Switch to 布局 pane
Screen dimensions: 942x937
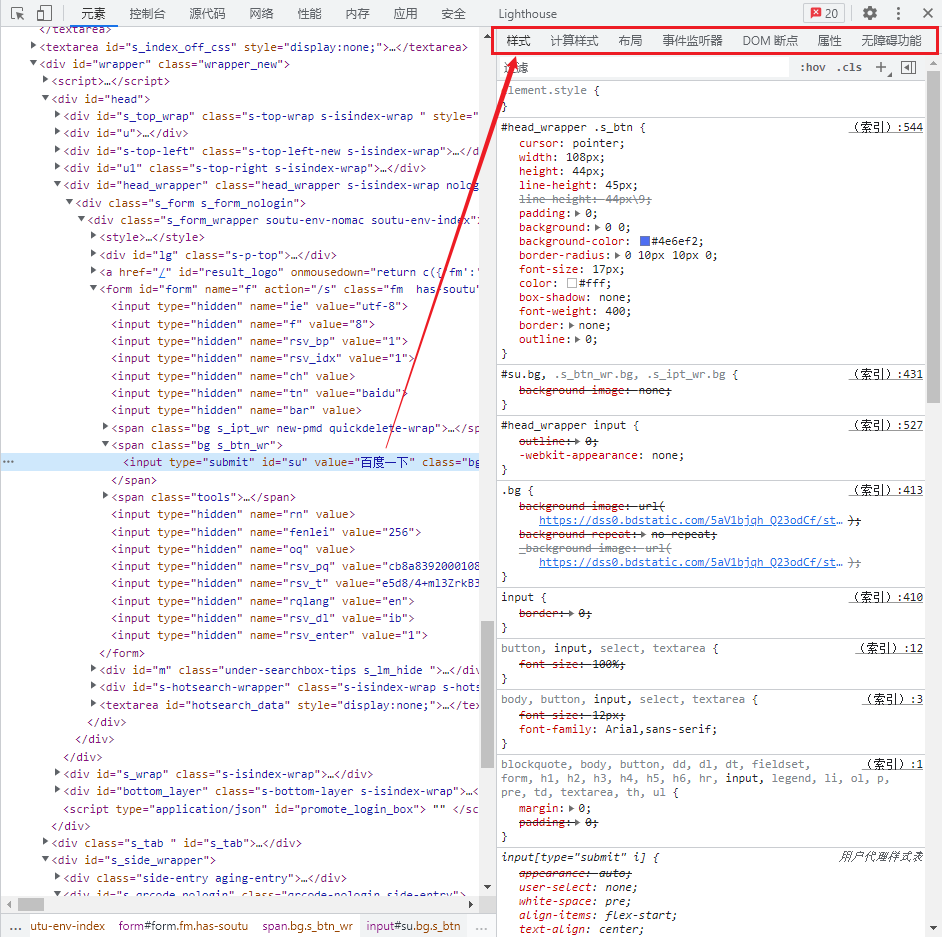[x=630, y=40]
